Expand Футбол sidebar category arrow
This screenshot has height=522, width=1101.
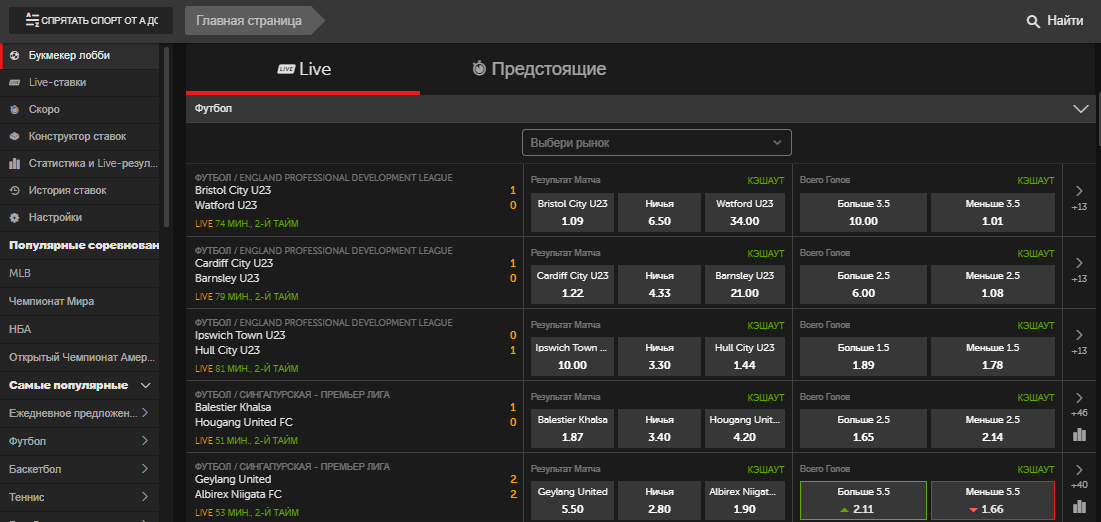pyautogui.click(x=145, y=441)
